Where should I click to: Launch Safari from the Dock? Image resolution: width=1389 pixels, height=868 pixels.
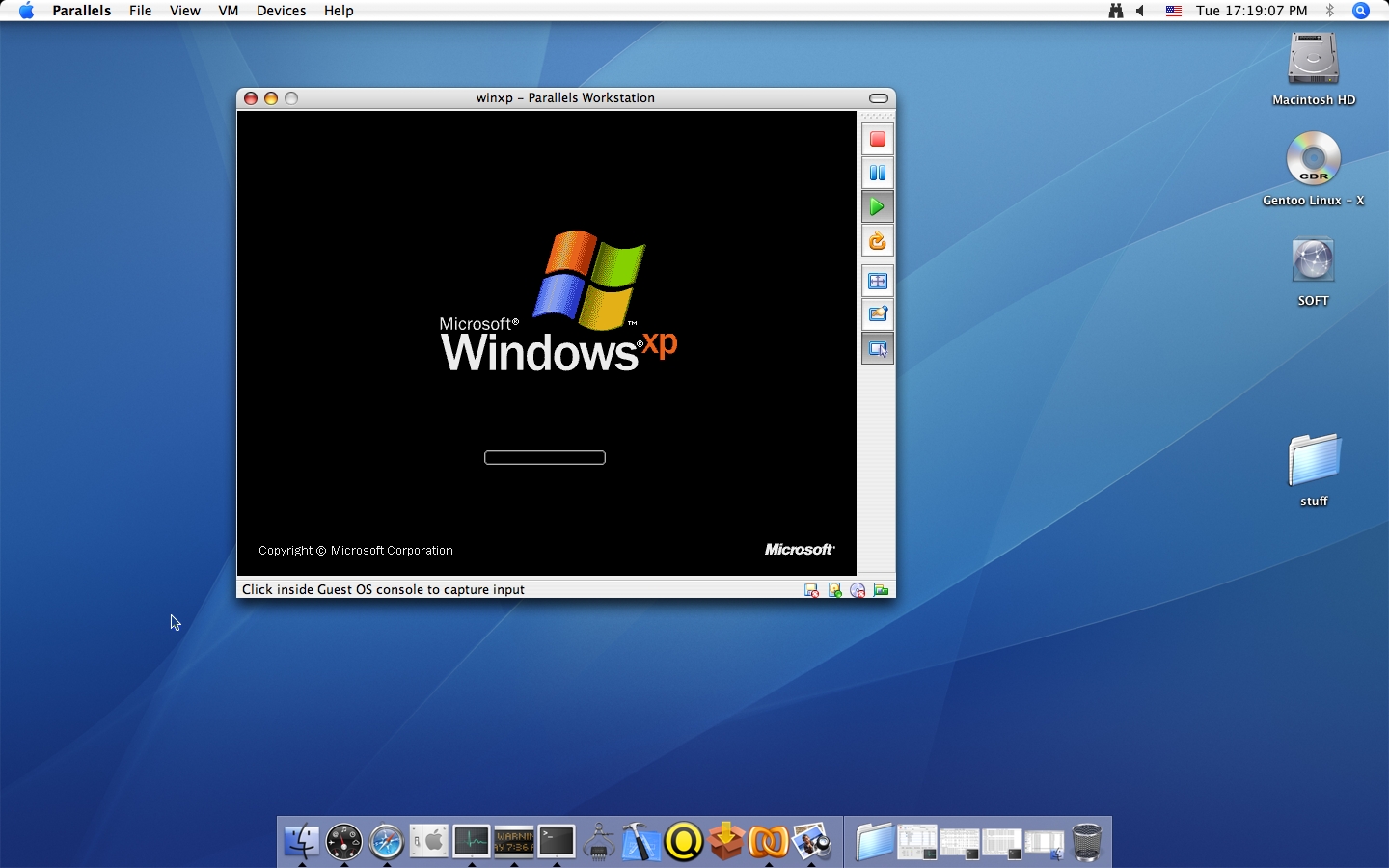(x=387, y=842)
